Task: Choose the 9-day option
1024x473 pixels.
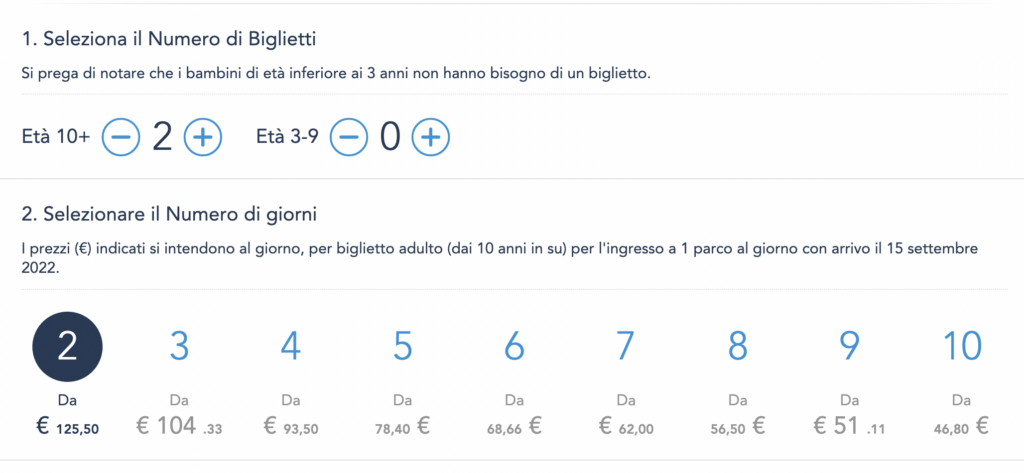Action: [849, 347]
